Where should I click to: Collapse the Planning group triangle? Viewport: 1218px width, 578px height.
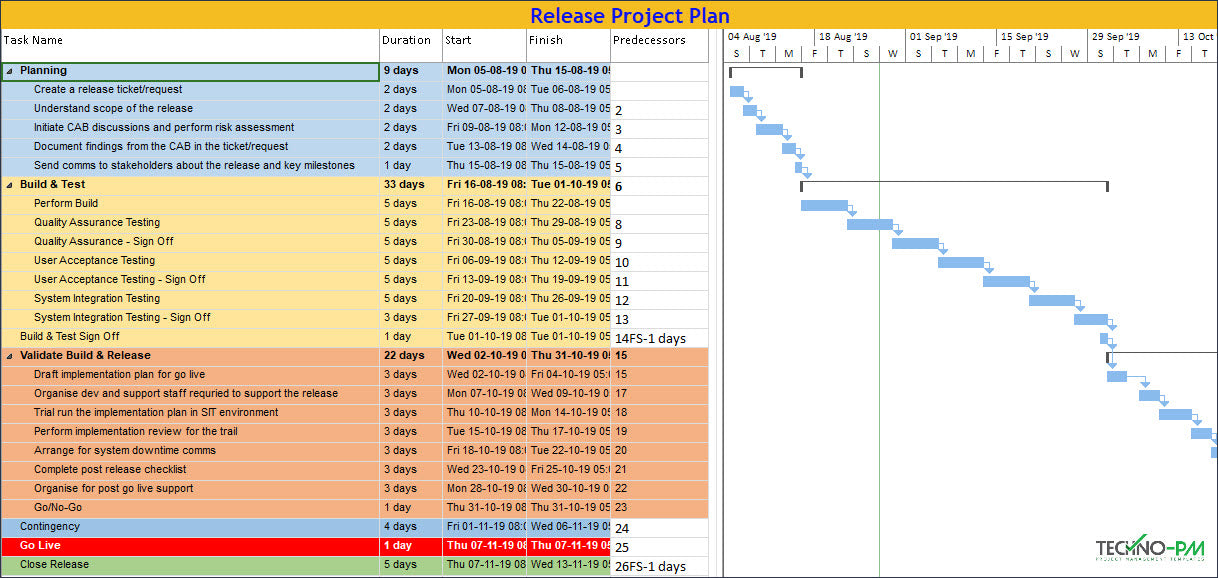click(9, 70)
